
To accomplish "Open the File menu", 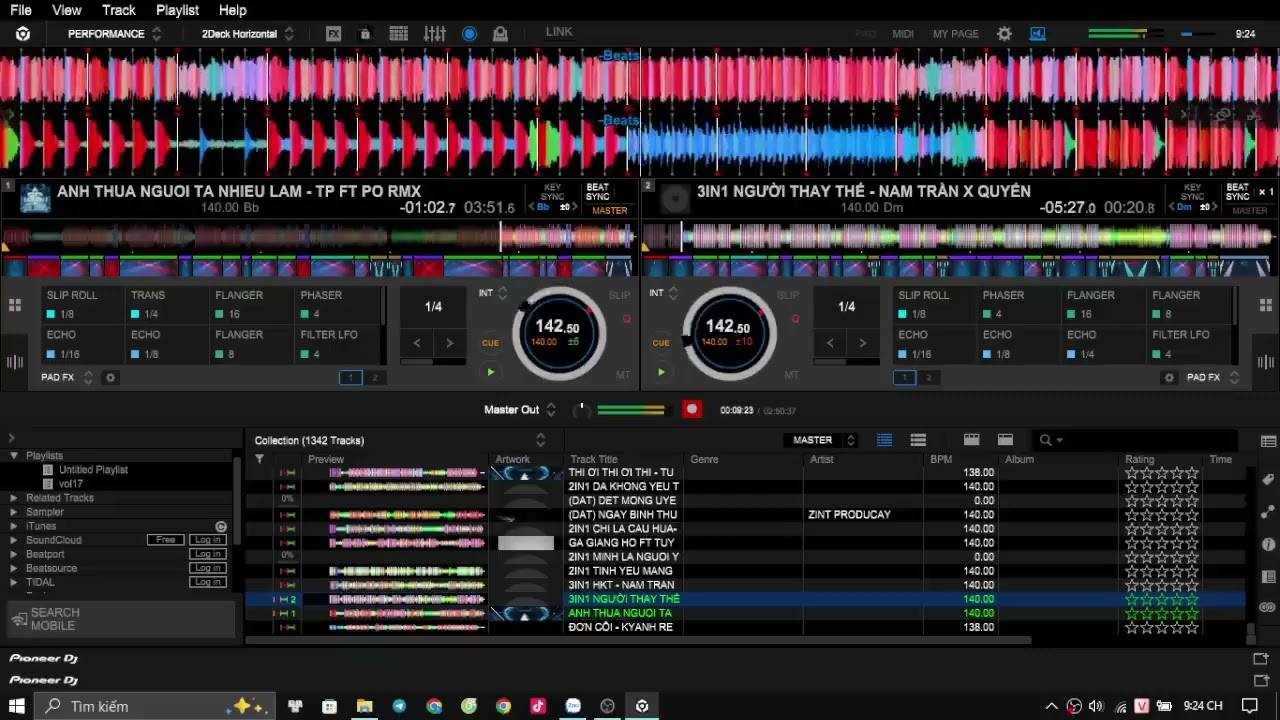I will 21,10.
